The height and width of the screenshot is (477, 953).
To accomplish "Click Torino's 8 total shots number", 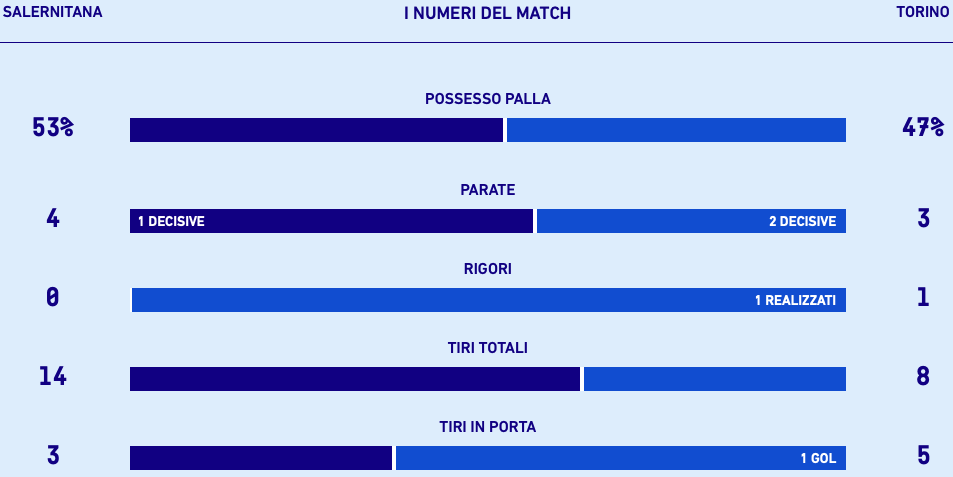I will pyautogui.click(x=923, y=376).
